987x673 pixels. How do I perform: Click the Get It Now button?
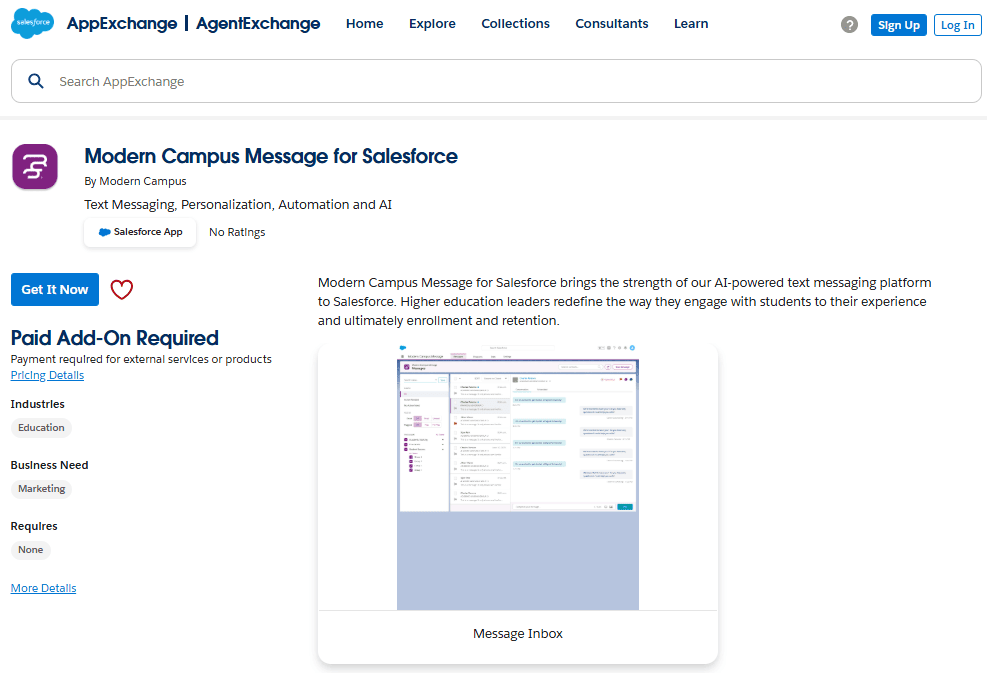pos(55,290)
